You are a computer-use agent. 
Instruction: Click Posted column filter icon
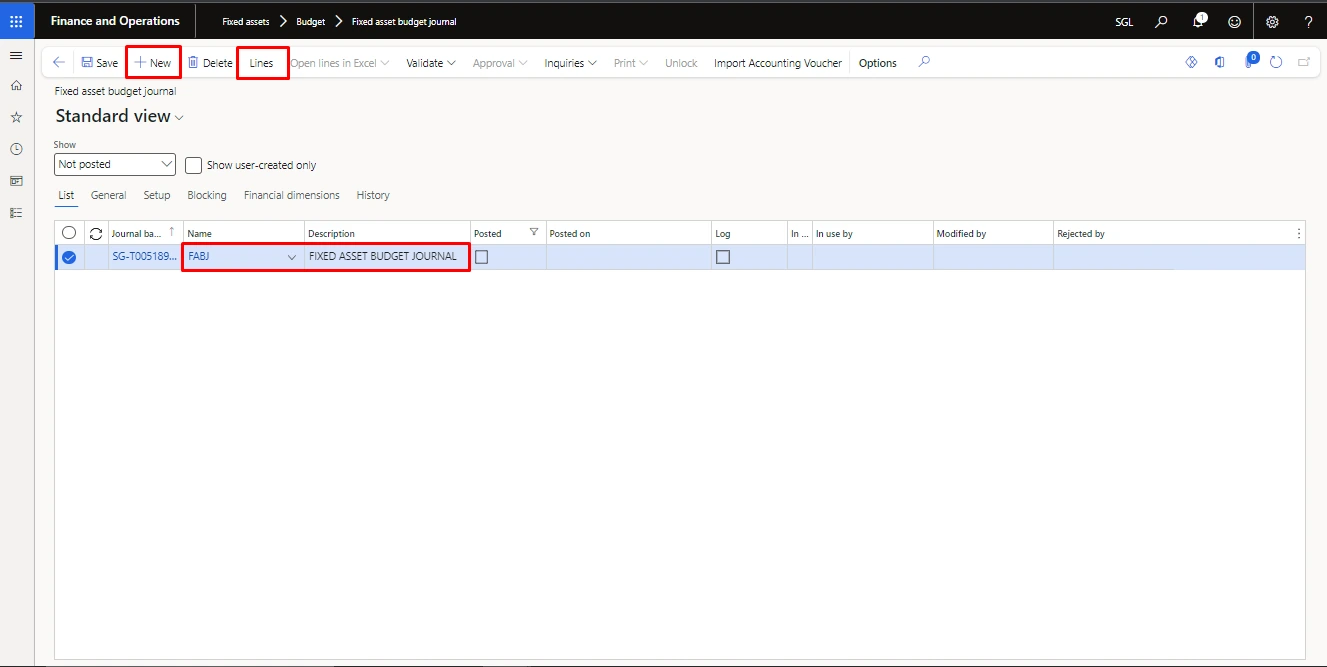click(534, 232)
